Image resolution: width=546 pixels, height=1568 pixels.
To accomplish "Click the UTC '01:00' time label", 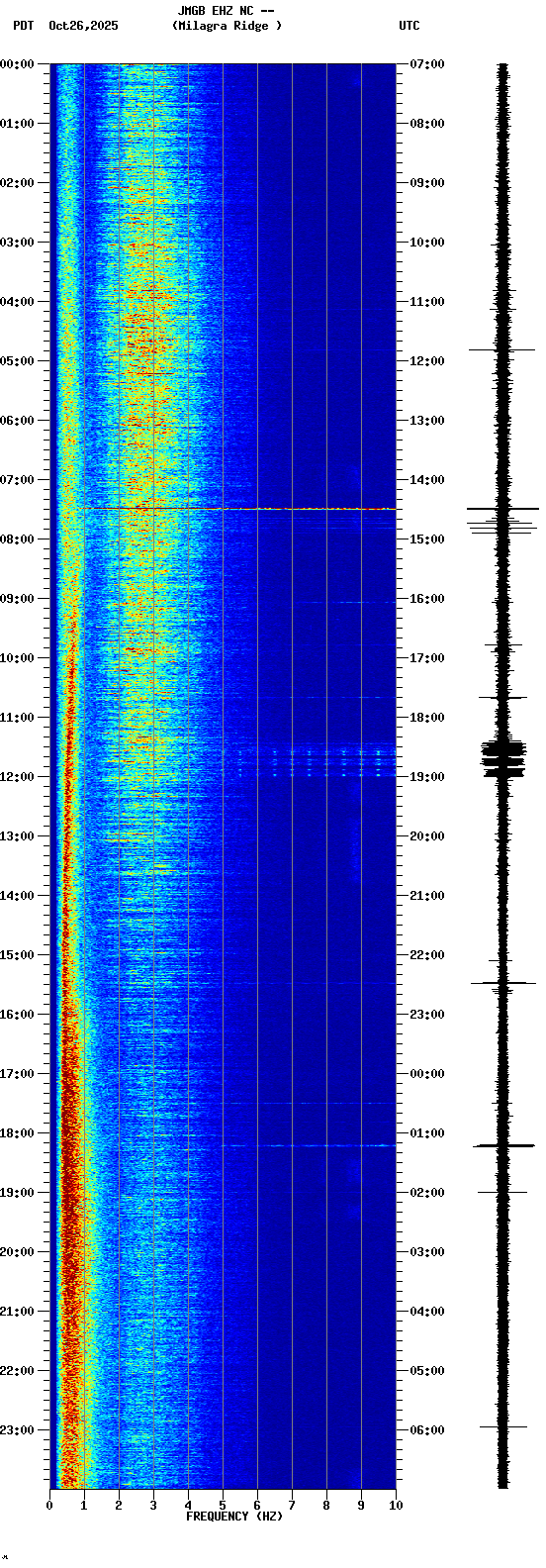I will 427,1133.
